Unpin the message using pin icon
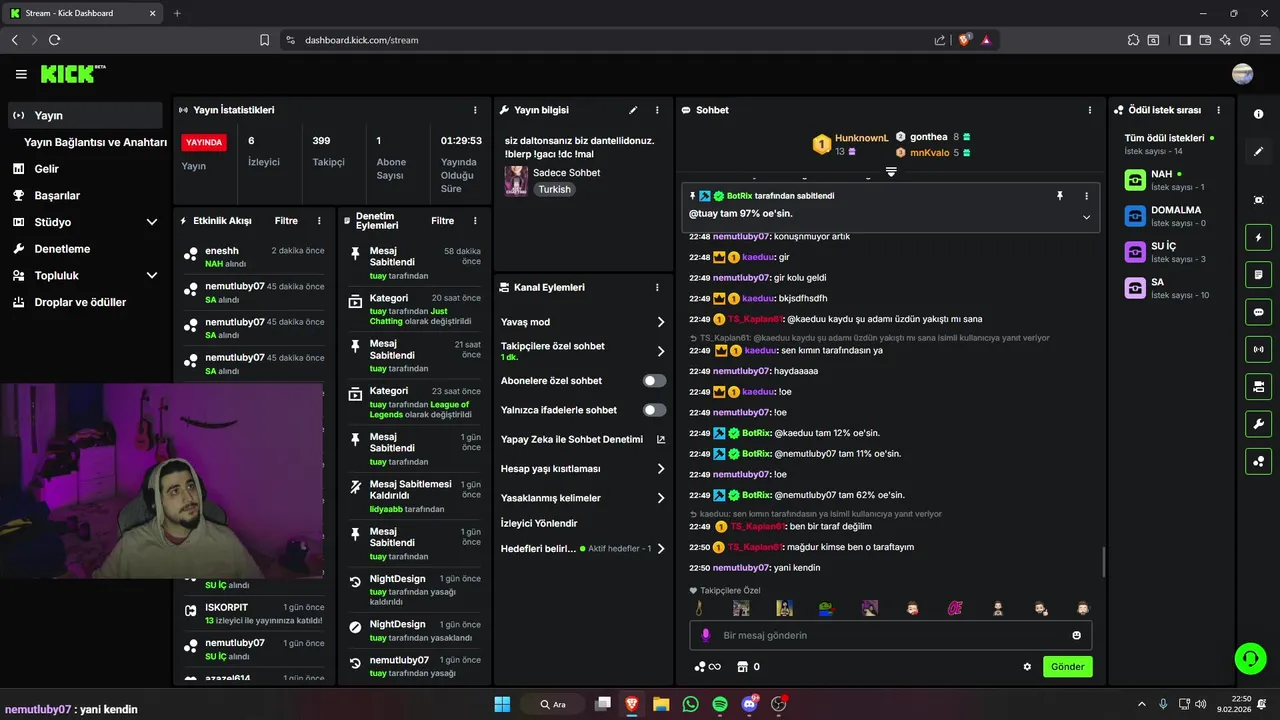This screenshot has width=1280, height=720. click(1060, 196)
